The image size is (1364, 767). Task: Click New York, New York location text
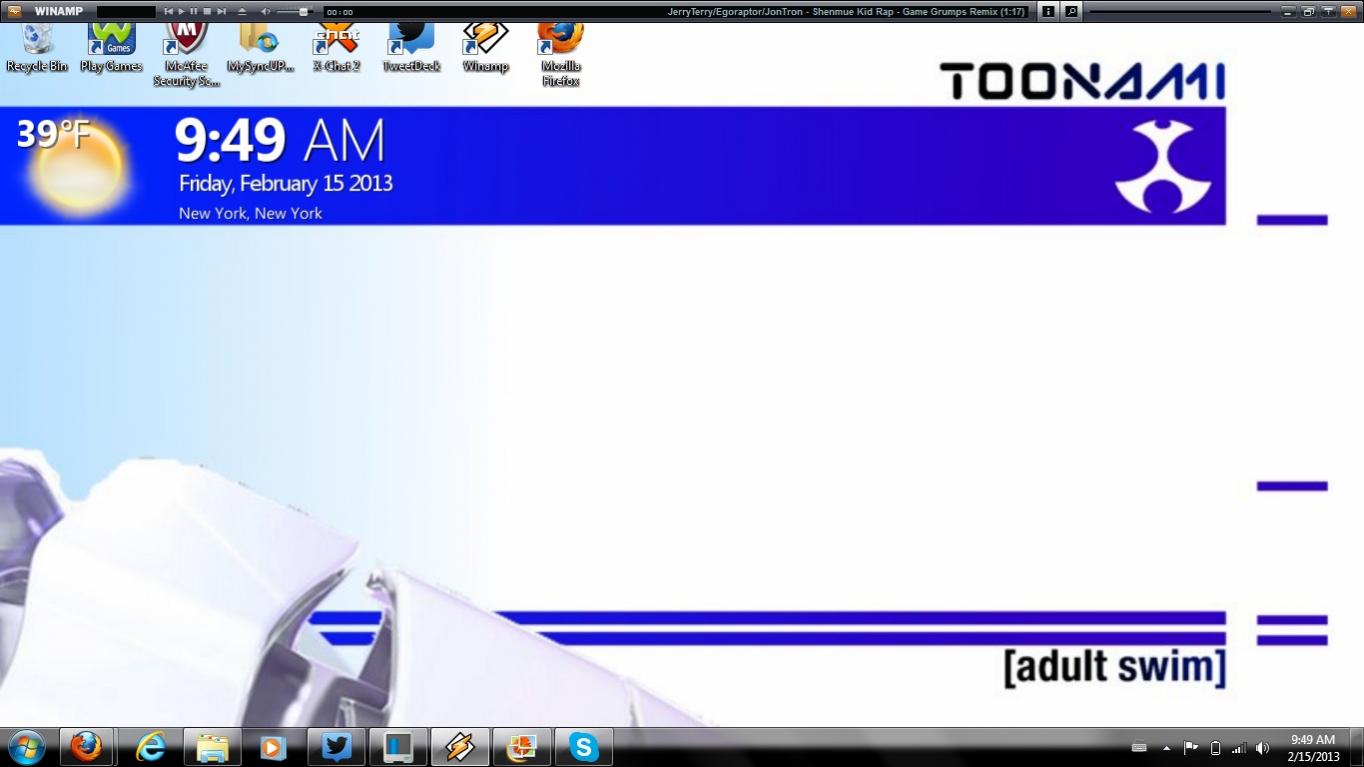coord(250,213)
